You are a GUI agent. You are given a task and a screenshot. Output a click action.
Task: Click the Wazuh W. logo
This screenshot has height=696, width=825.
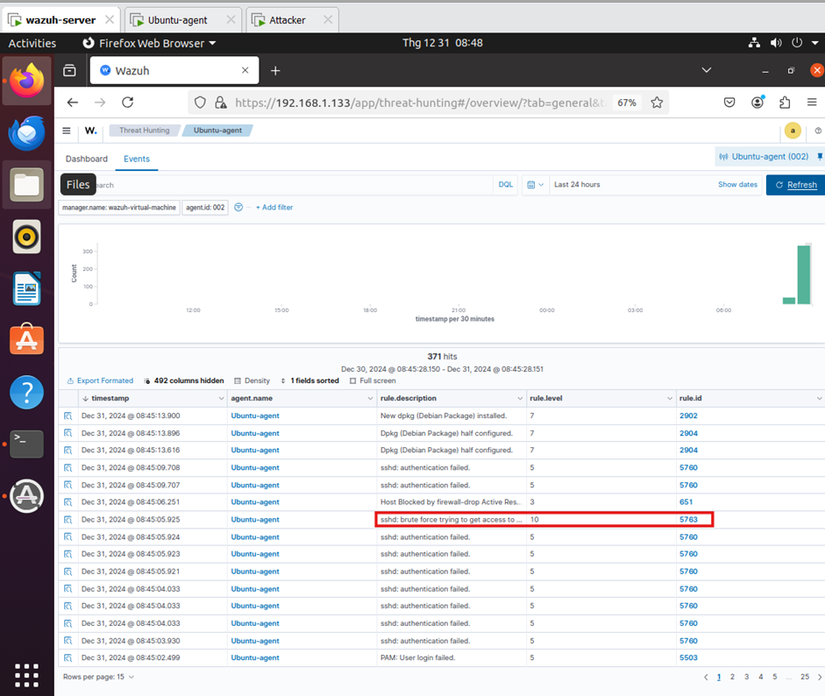(91, 130)
